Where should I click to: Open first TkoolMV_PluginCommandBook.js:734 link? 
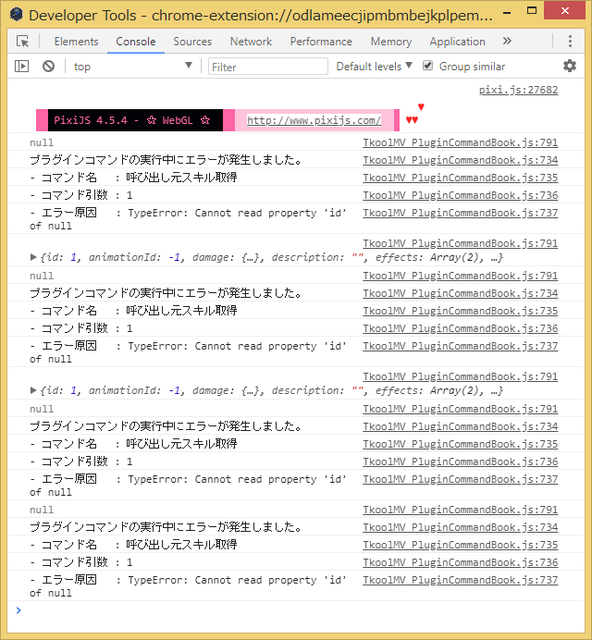tap(460, 160)
